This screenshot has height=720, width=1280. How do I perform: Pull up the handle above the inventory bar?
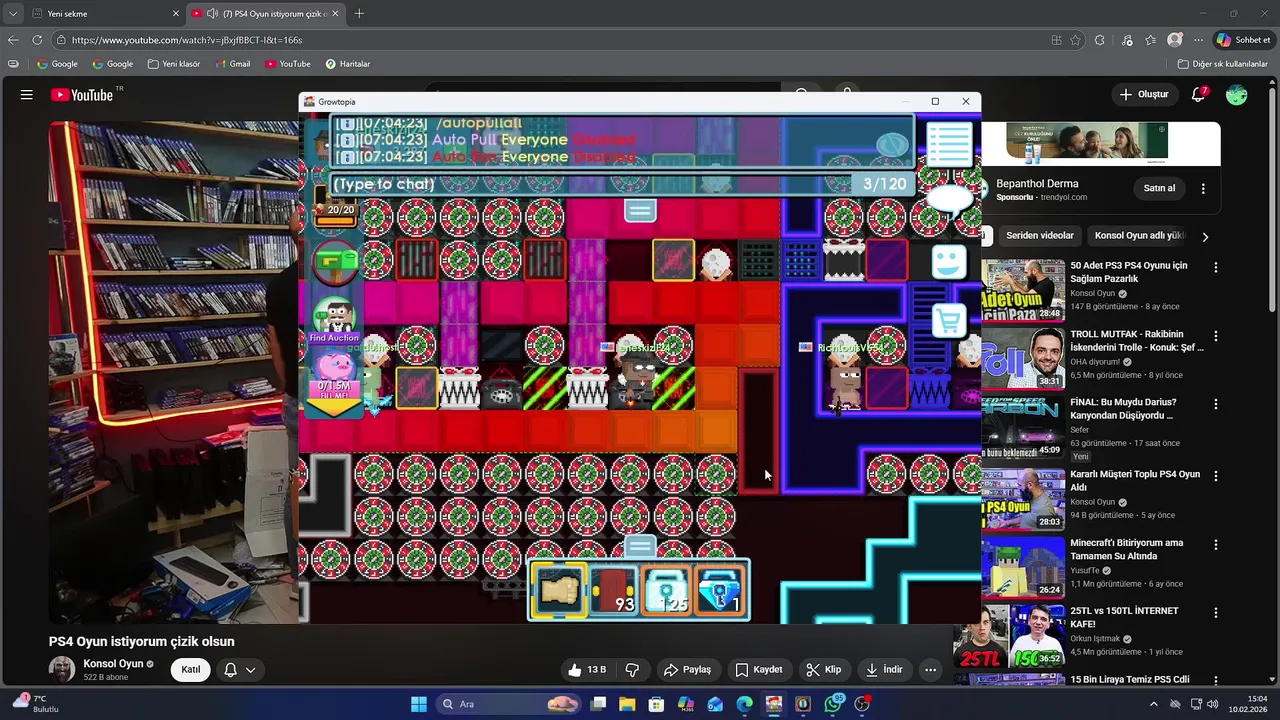point(640,547)
